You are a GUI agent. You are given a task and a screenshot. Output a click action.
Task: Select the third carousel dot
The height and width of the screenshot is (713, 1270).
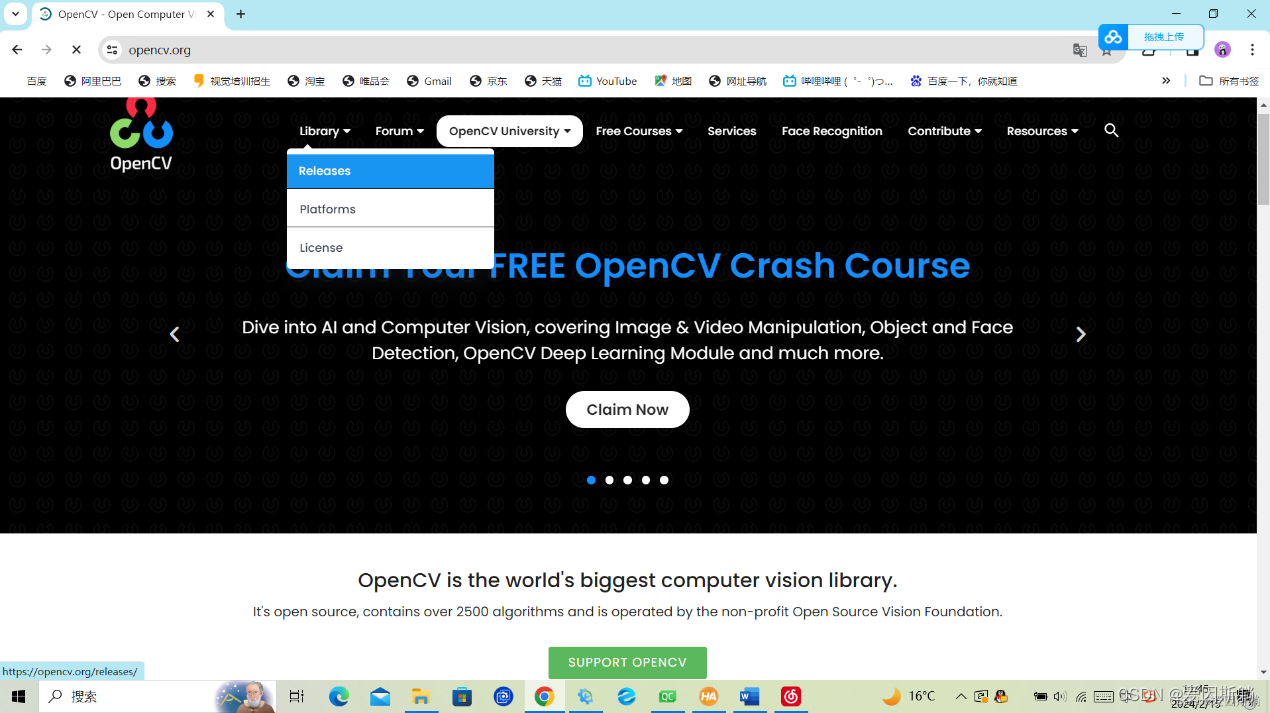tap(627, 480)
